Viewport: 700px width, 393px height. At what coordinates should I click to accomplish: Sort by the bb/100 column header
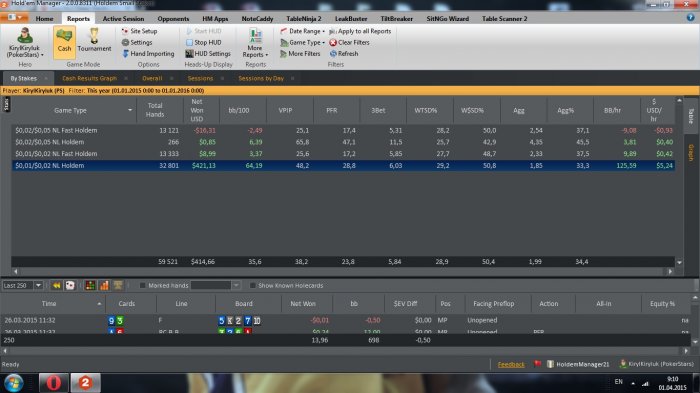click(x=239, y=110)
